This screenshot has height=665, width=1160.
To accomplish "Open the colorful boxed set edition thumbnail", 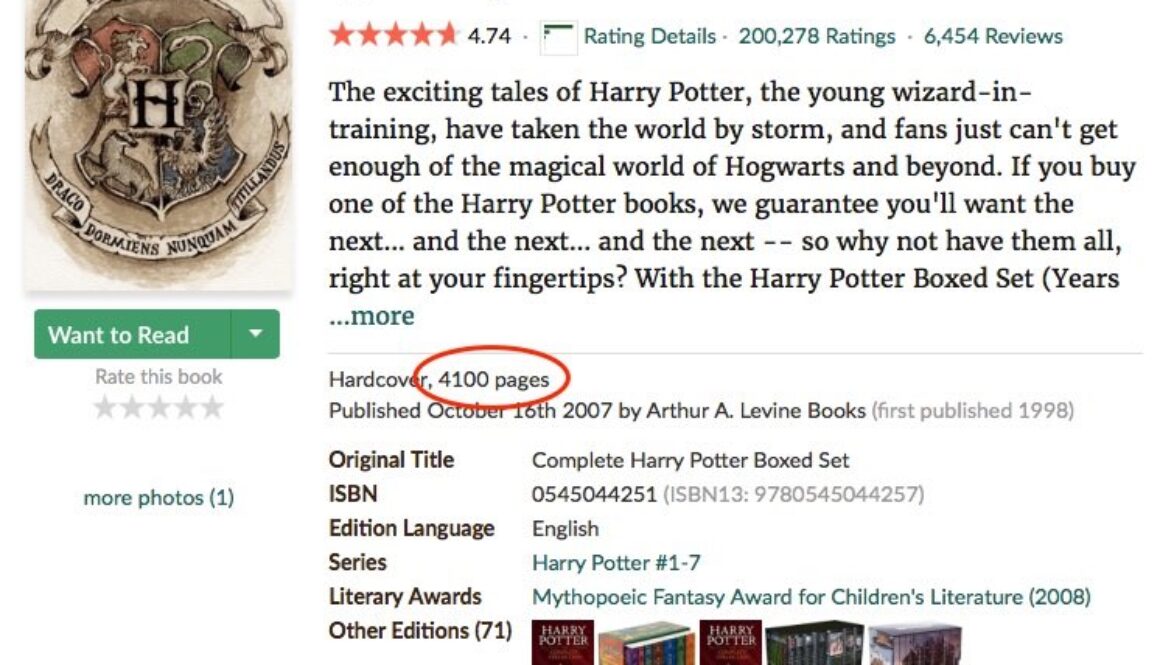I will (x=645, y=644).
